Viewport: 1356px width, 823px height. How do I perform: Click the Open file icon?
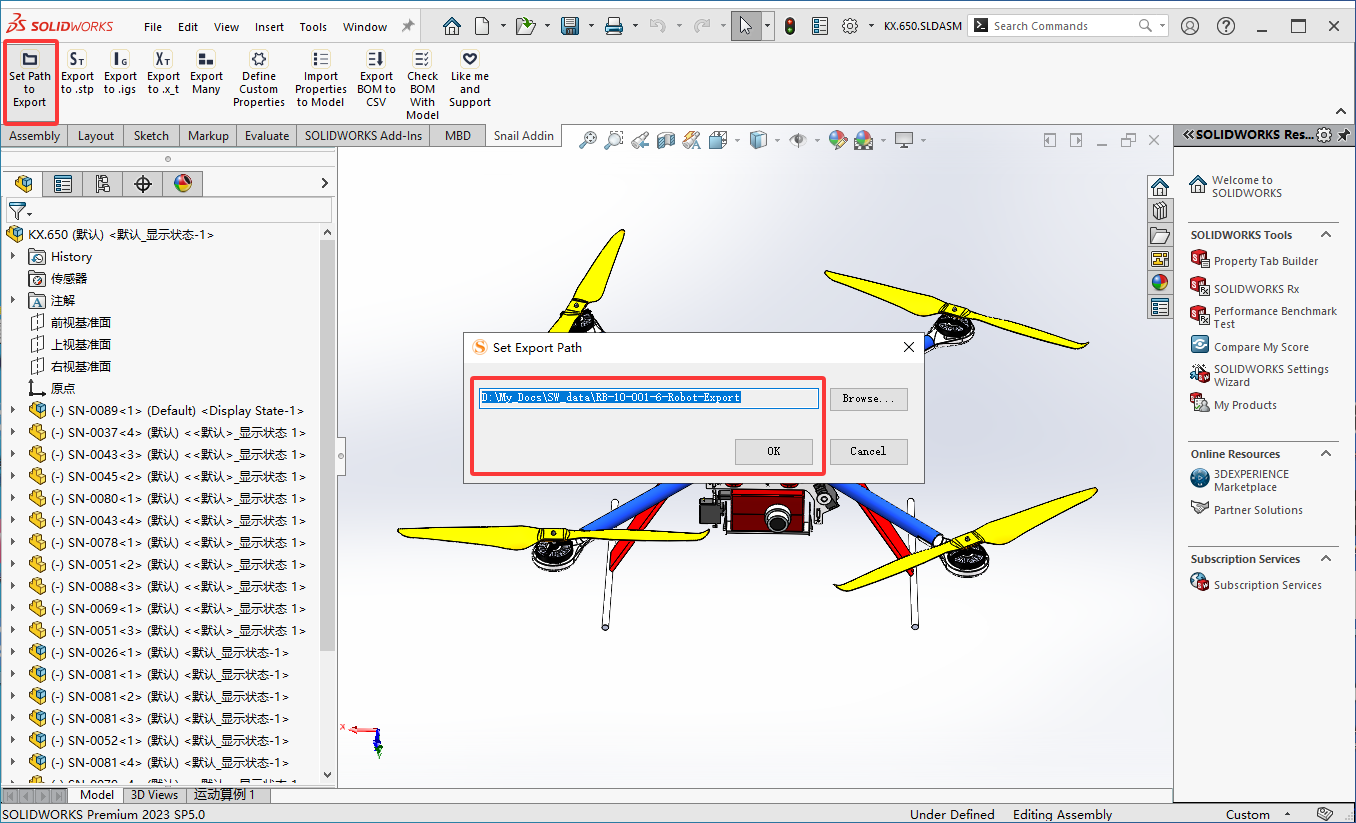(x=526, y=26)
